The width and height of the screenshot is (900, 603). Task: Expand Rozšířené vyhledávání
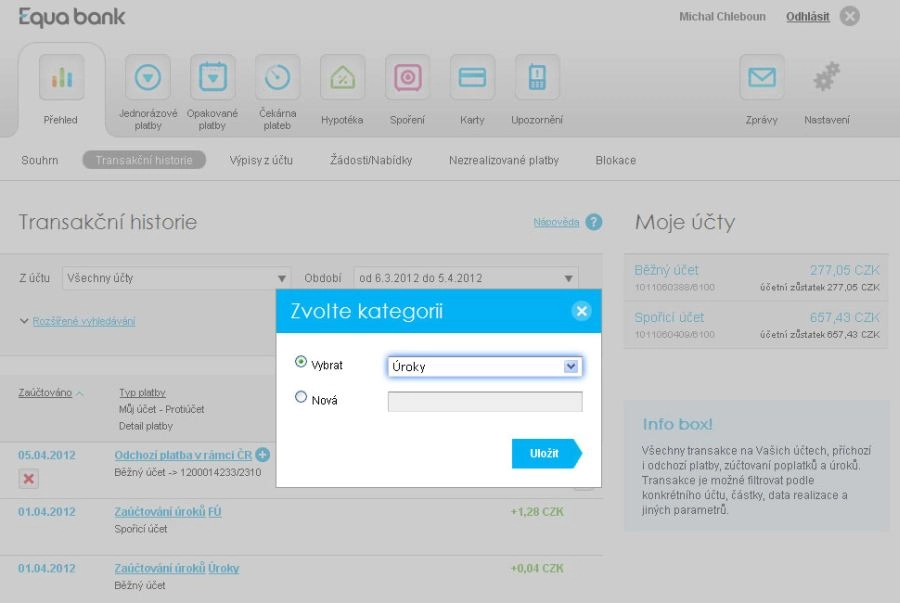click(x=83, y=321)
